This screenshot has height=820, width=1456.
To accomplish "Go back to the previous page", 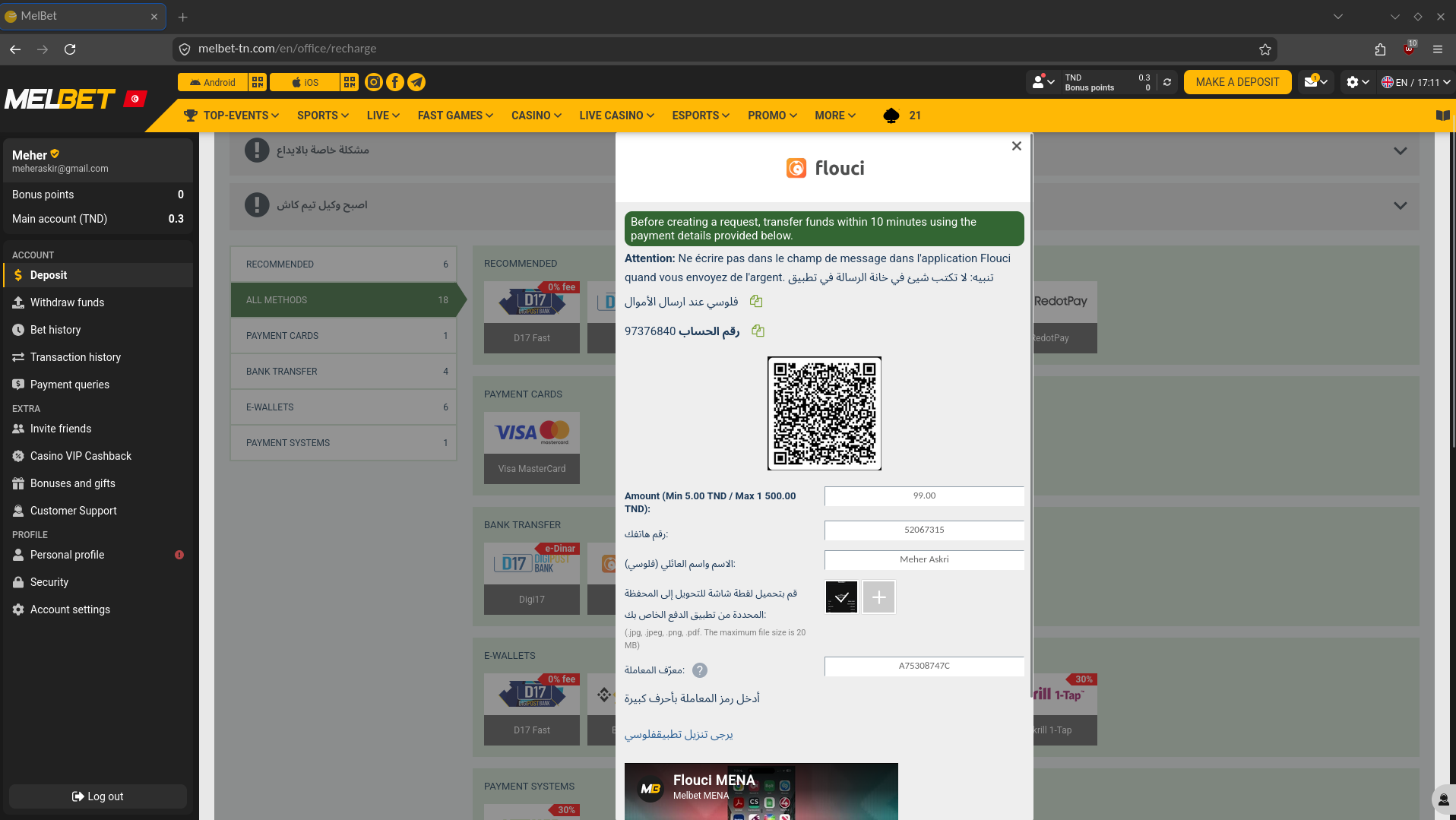I will (15, 49).
